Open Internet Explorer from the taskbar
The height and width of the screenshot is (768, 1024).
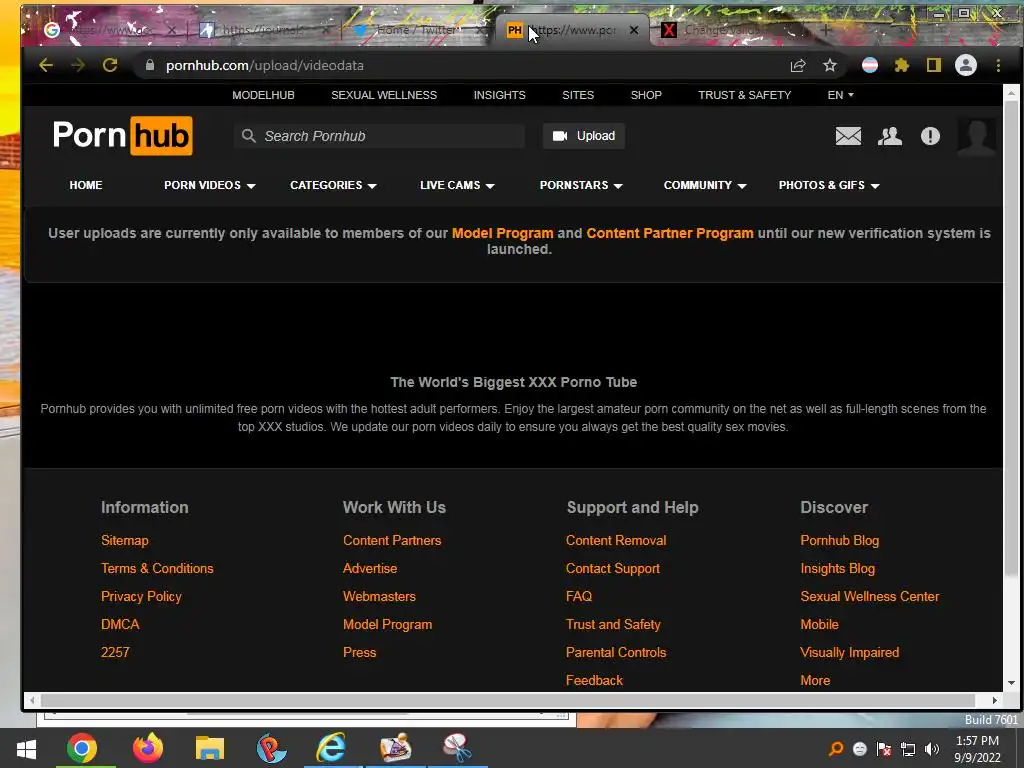(x=331, y=748)
